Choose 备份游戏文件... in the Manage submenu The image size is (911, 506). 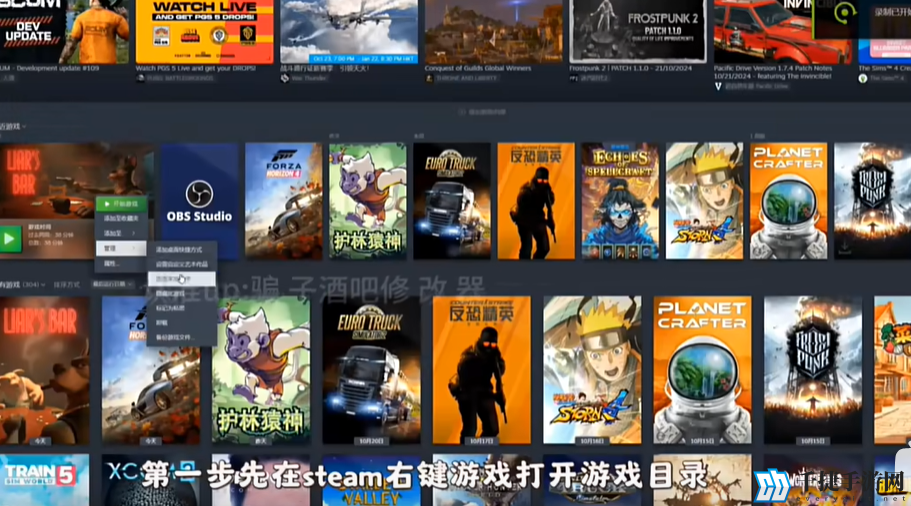182,337
